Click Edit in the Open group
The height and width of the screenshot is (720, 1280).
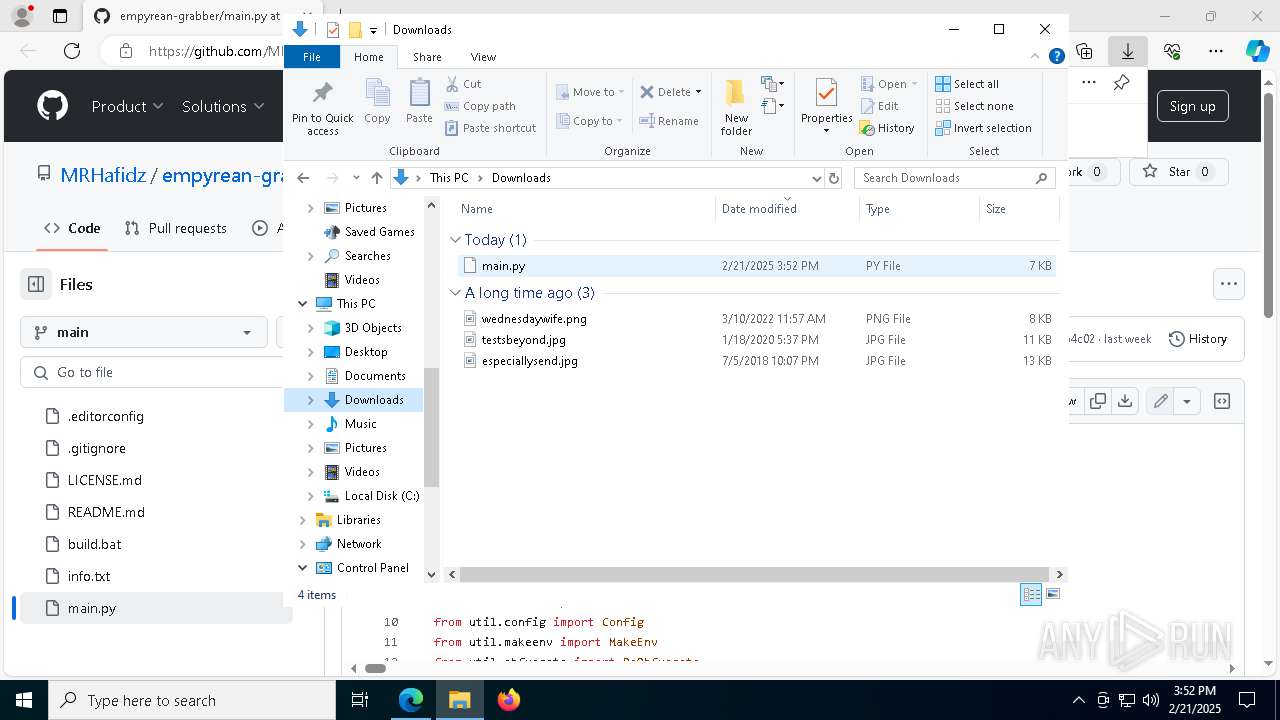click(x=880, y=106)
